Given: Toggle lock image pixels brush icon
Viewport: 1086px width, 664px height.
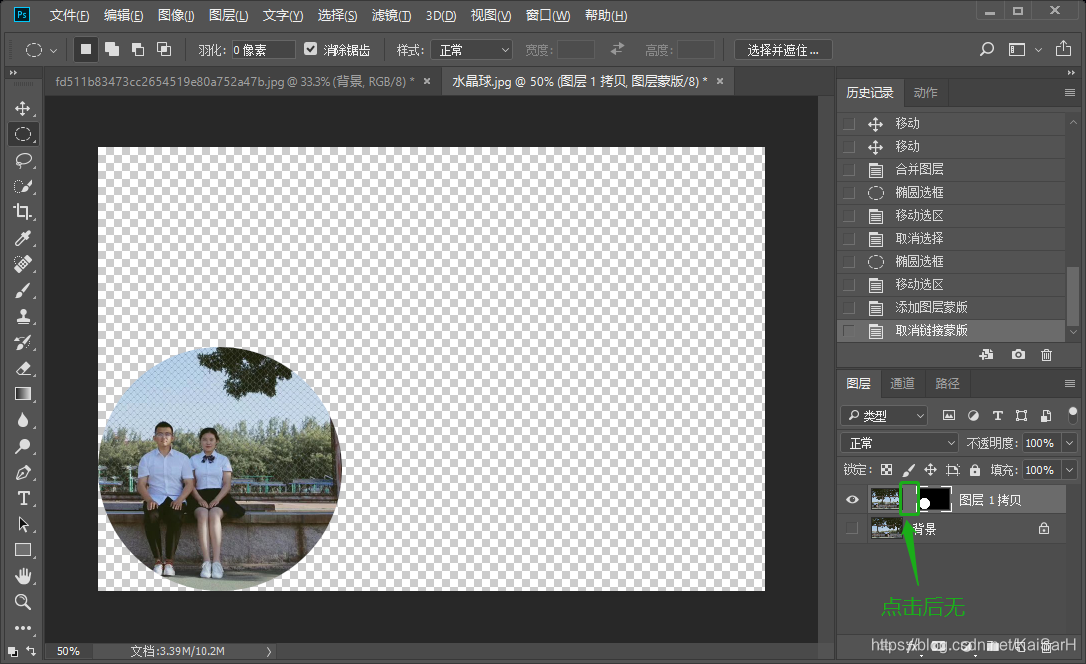Looking at the screenshot, I should pyautogui.click(x=909, y=470).
